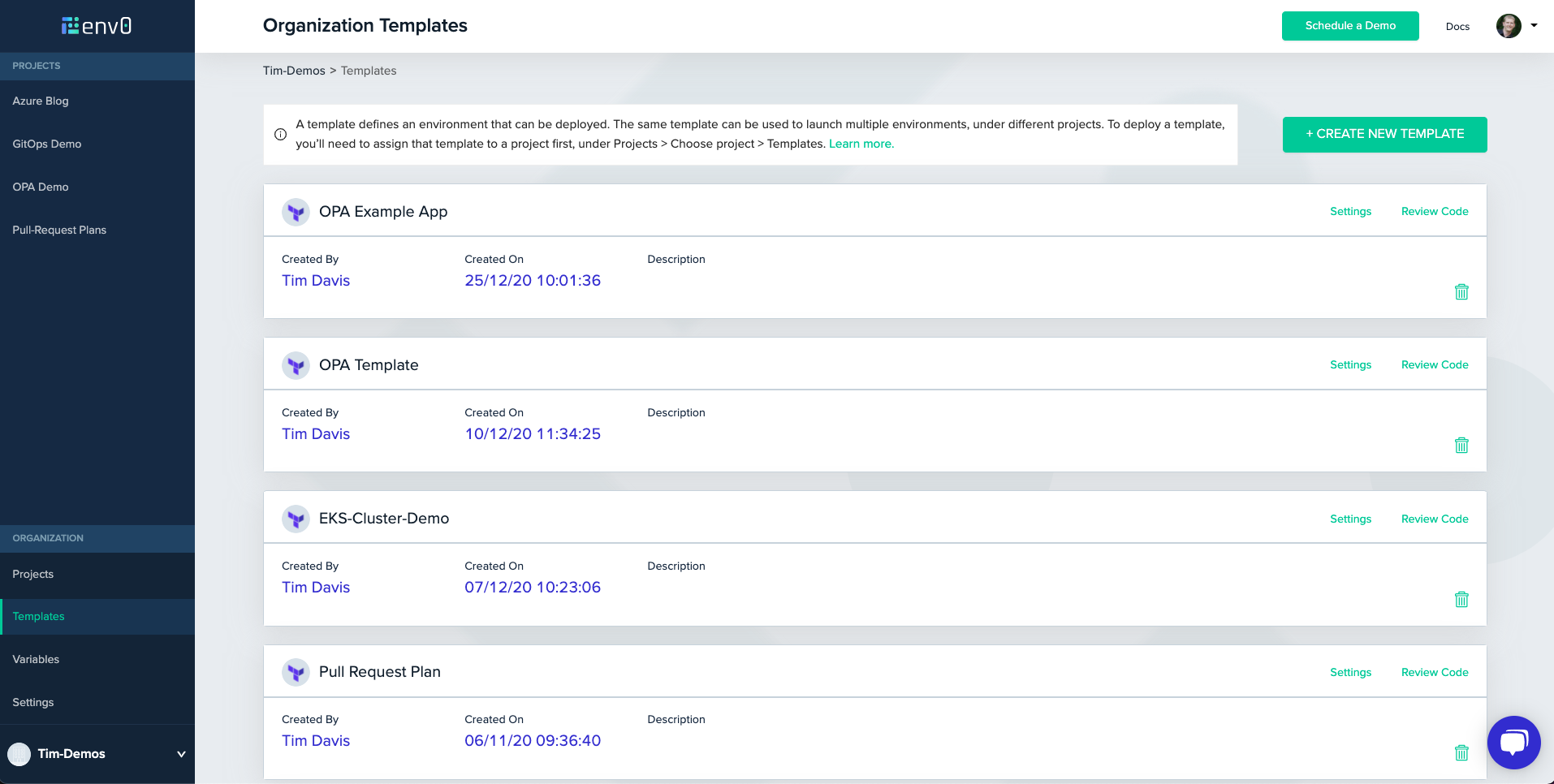This screenshot has width=1554, height=784.
Task: Create a new template
Action: coord(1385,134)
